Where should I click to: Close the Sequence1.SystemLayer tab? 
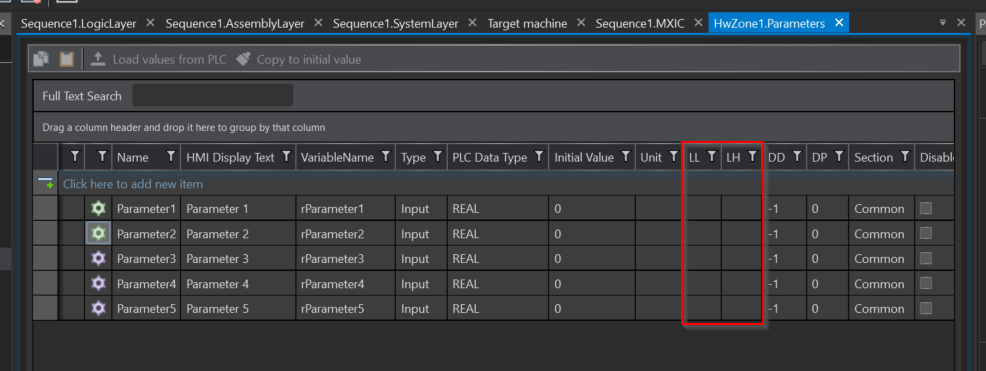472,23
